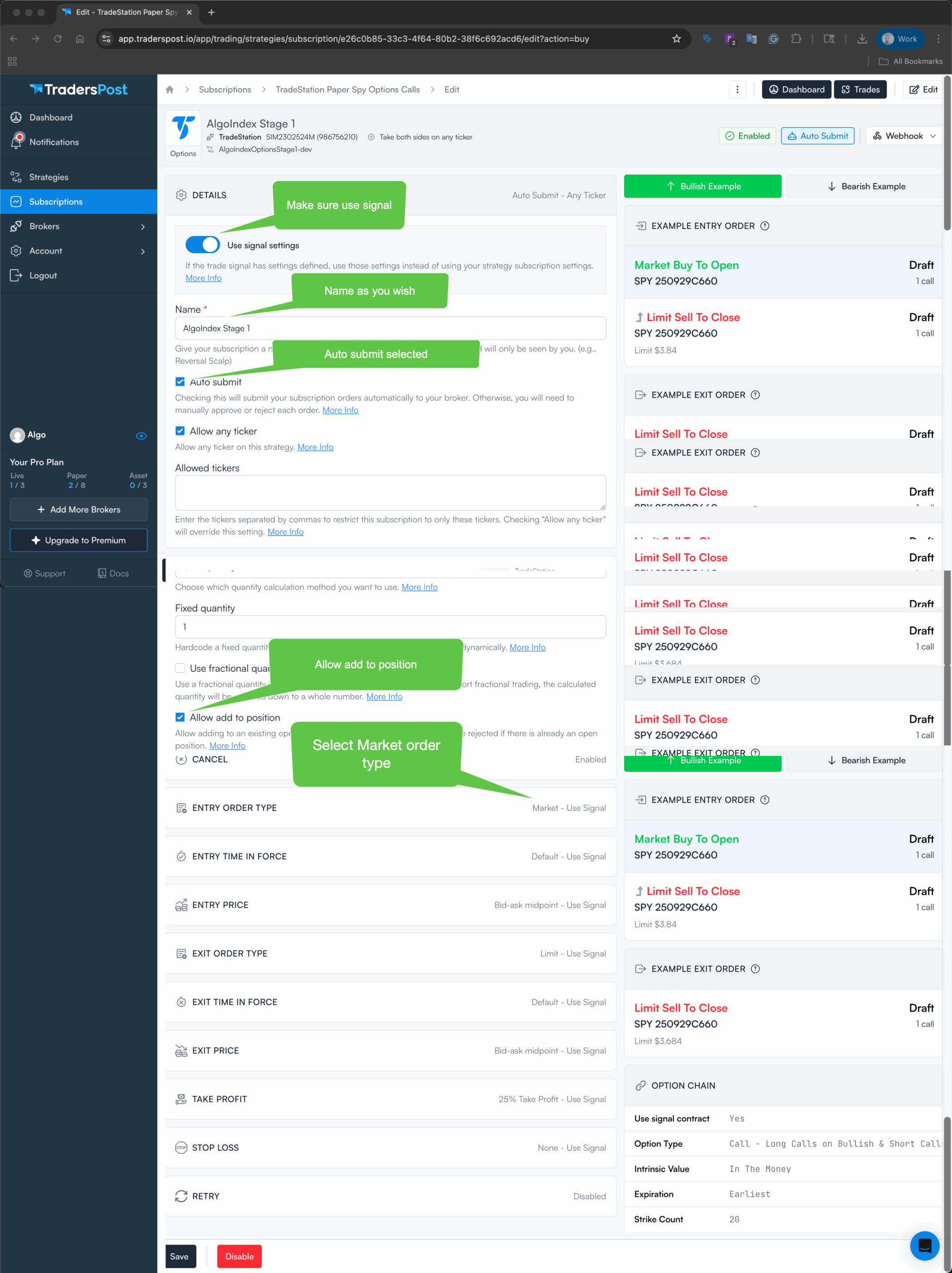Click the browser downloads icon
Viewport: 952px width, 1273px height.
pos(861,39)
